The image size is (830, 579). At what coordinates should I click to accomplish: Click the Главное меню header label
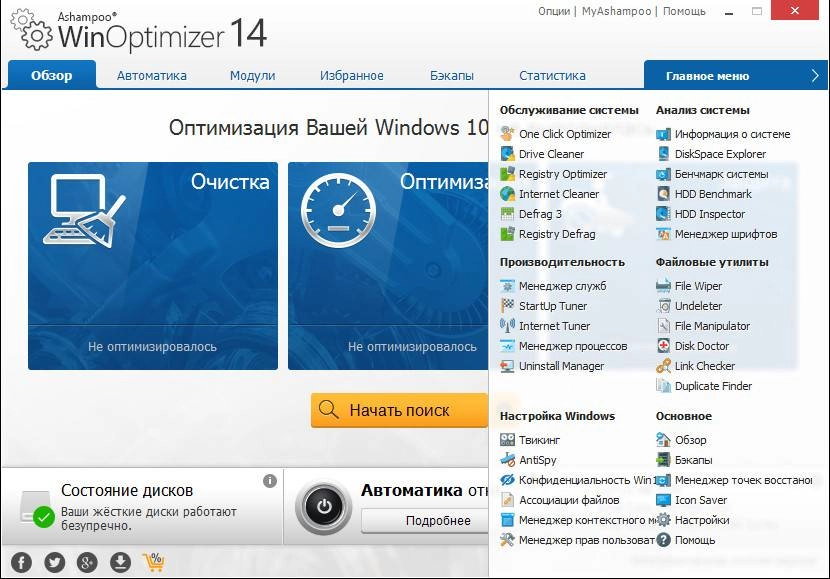pos(707,76)
